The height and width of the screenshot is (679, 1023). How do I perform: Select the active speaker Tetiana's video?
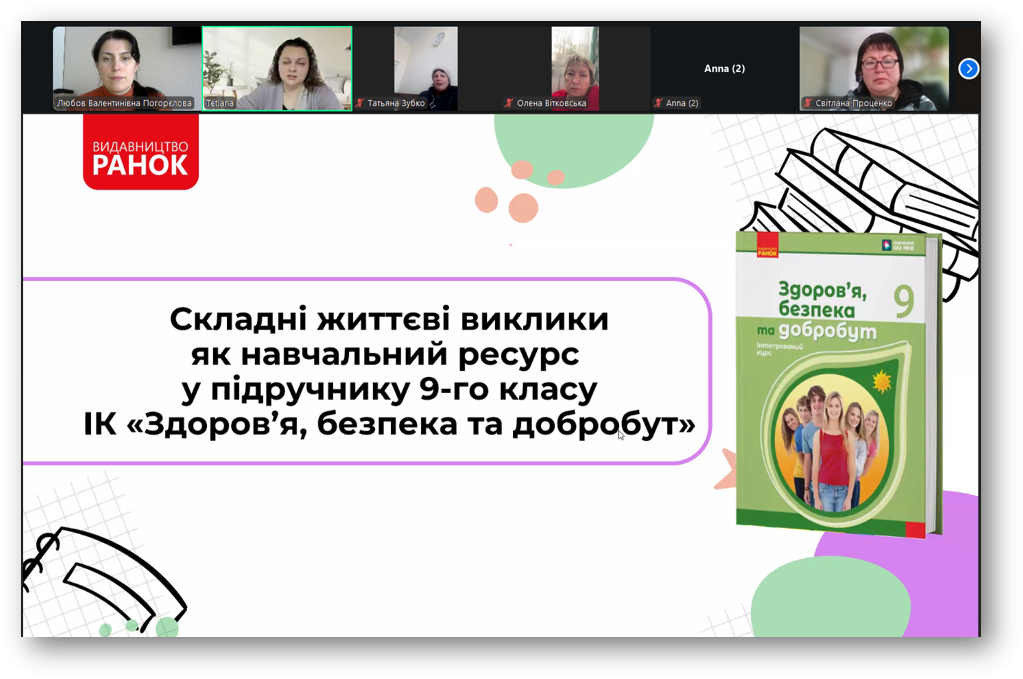click(x=277, y=62)
